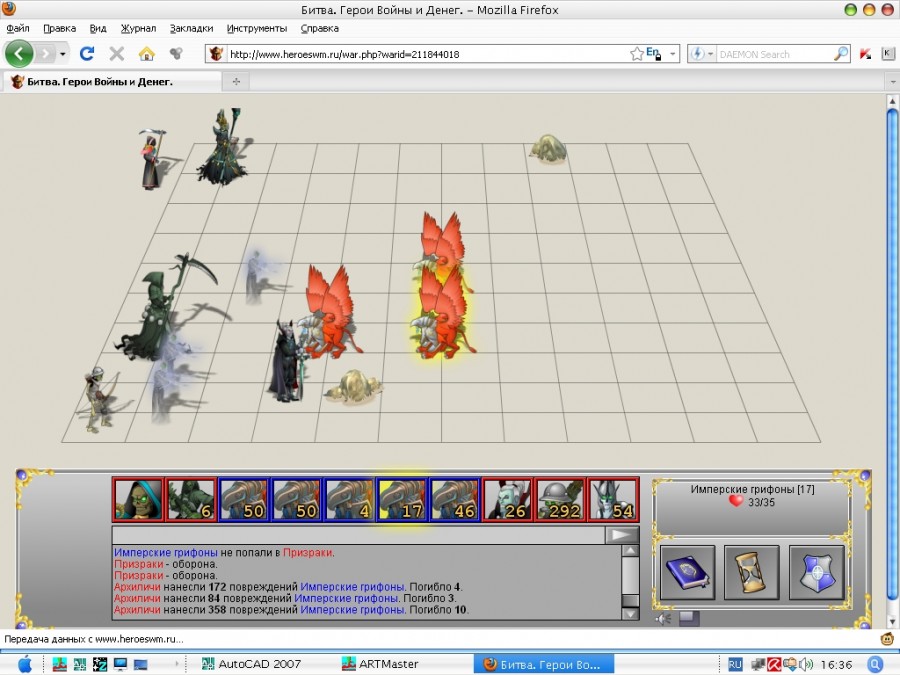The image size is (900, 675).
Task: Open the spellbook in battle panel
Action: tap(688, 572)
